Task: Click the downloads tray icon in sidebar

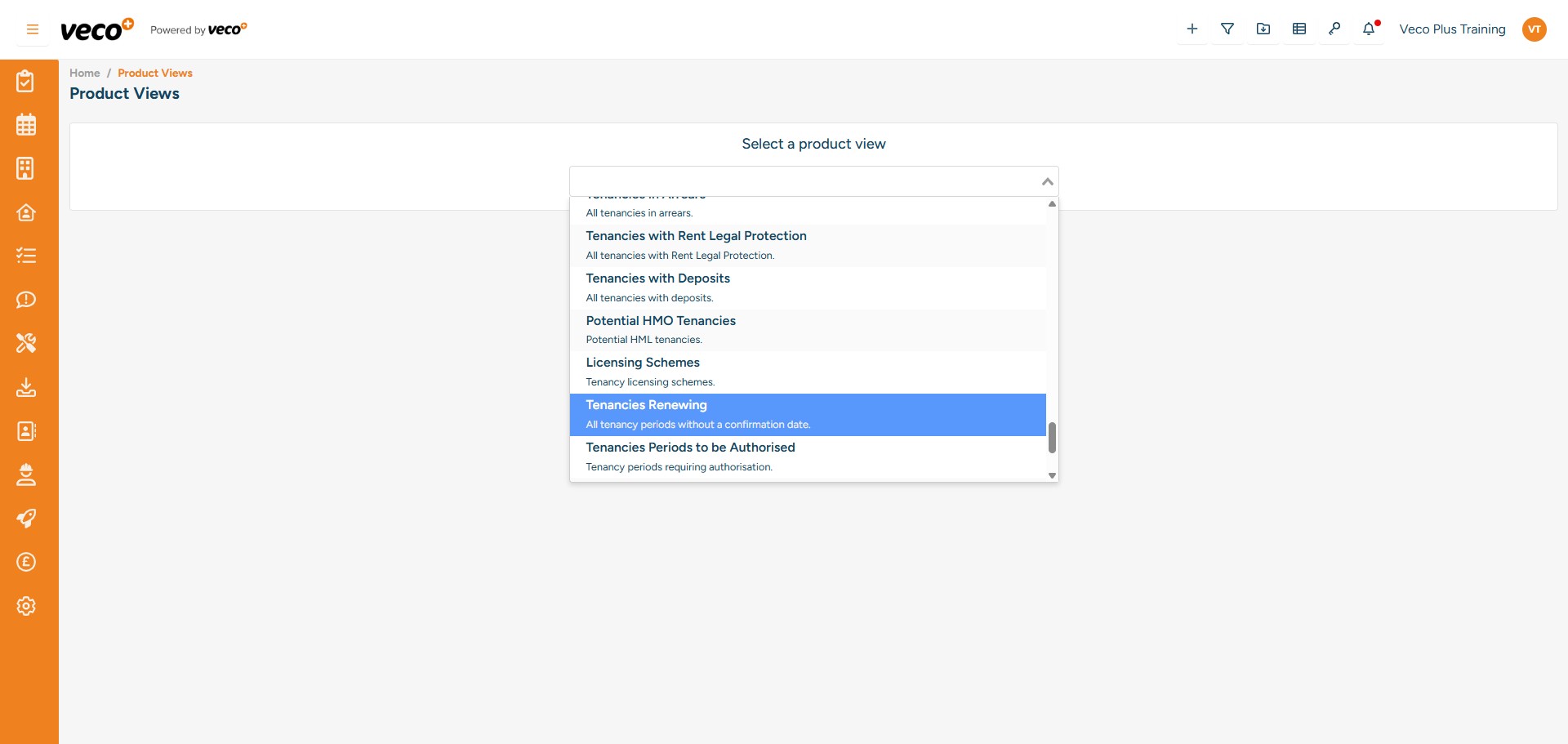Action: pyautogui.click(x=27, y=388)
